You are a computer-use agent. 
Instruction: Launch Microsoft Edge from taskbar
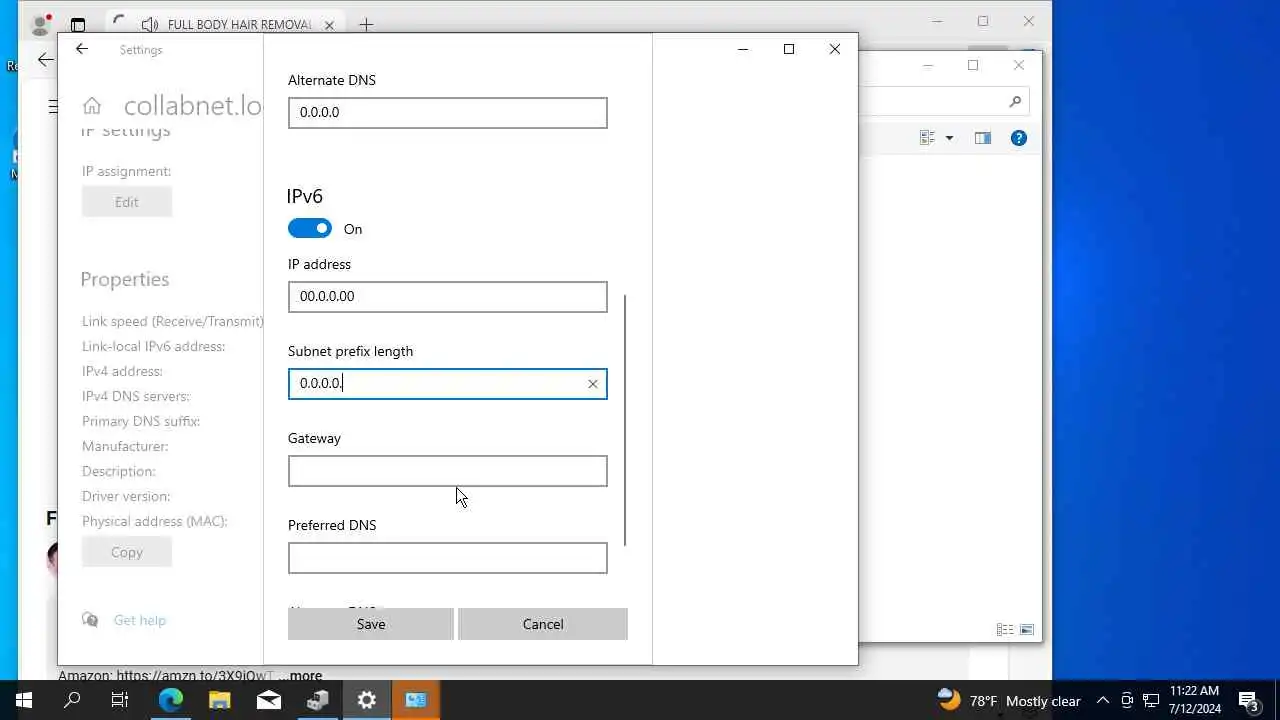coord(170,700)
